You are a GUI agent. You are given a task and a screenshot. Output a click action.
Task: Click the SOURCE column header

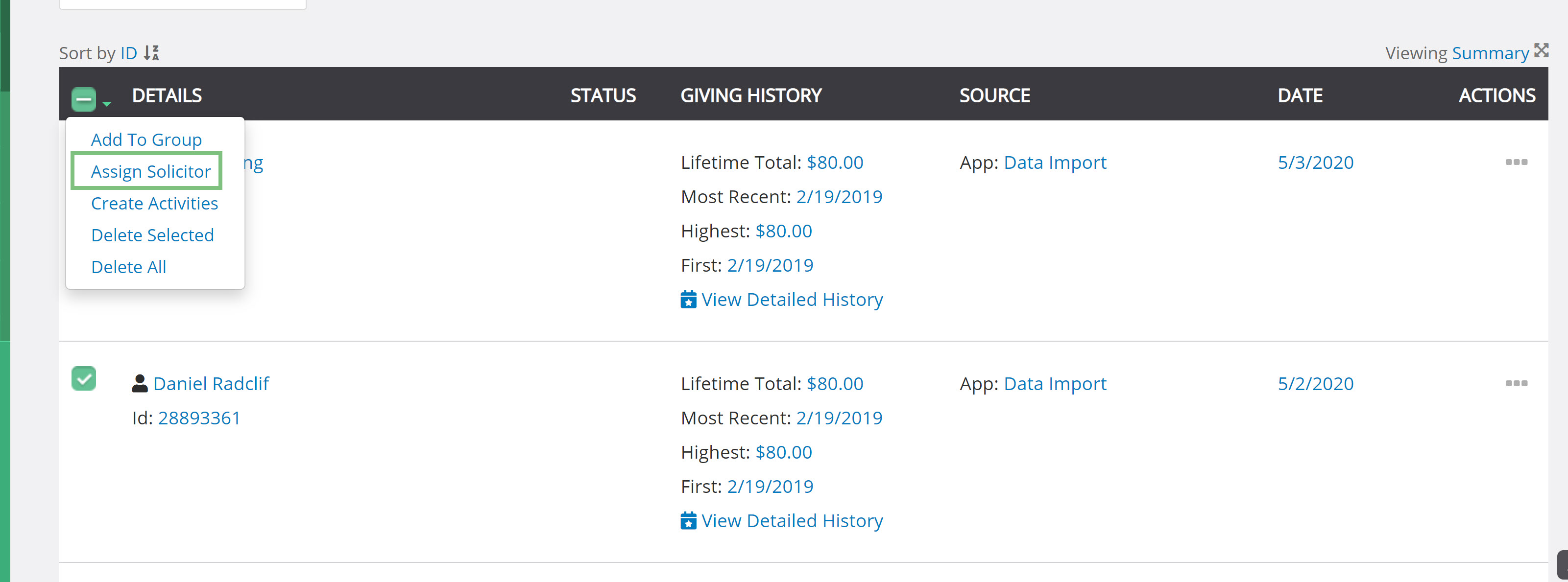(994, 95)
